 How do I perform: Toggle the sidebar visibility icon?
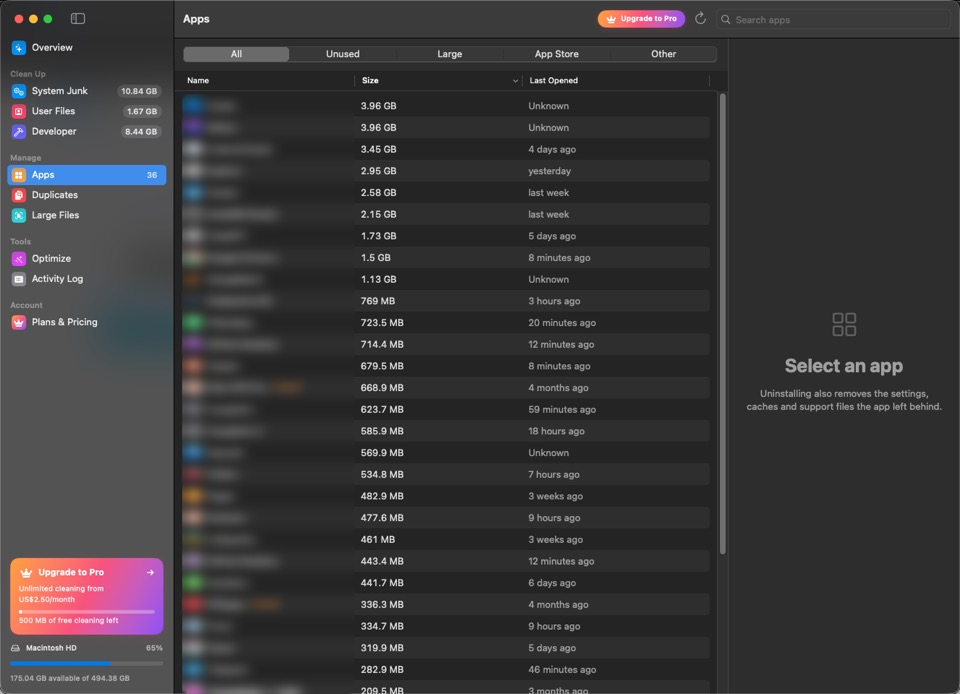[78, 18]
